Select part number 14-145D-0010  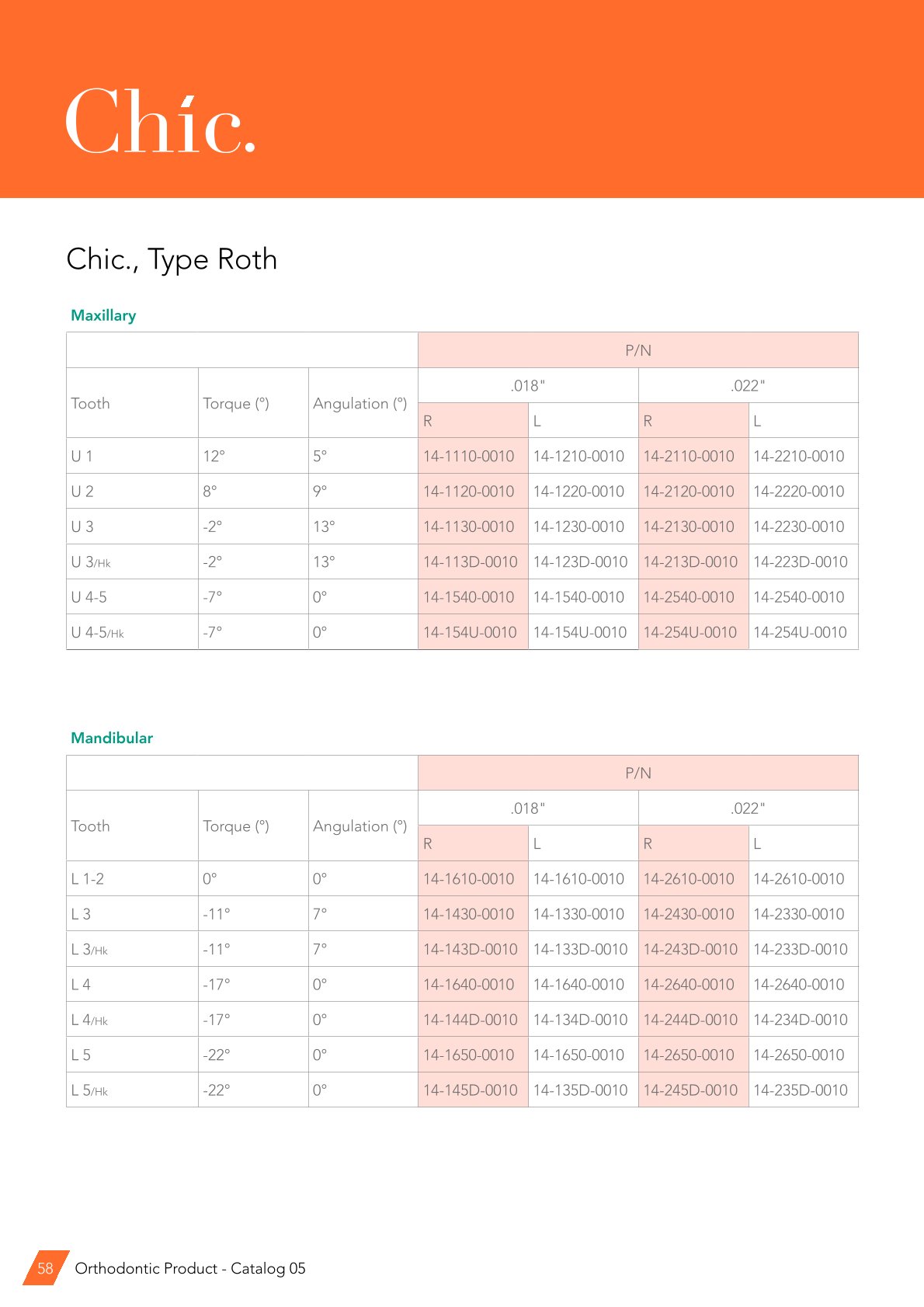[470, 1090]
